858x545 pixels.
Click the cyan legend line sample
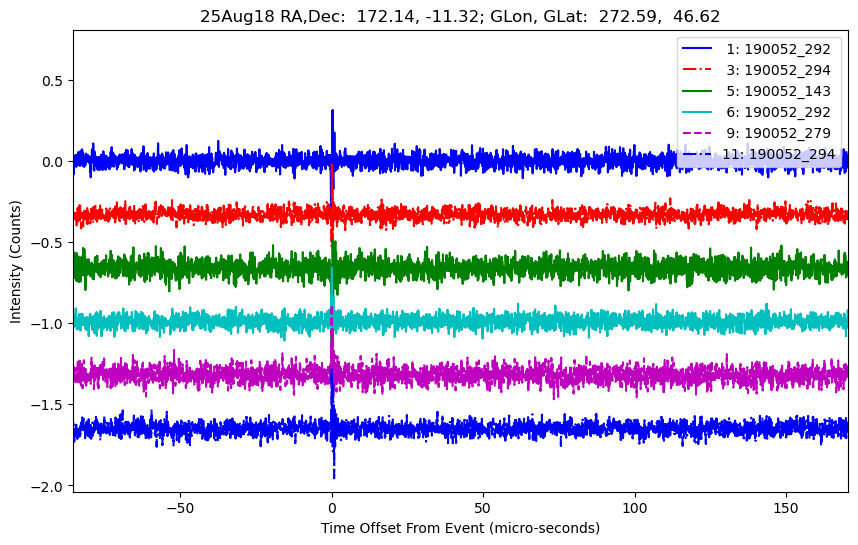click(x=697, y=112)
